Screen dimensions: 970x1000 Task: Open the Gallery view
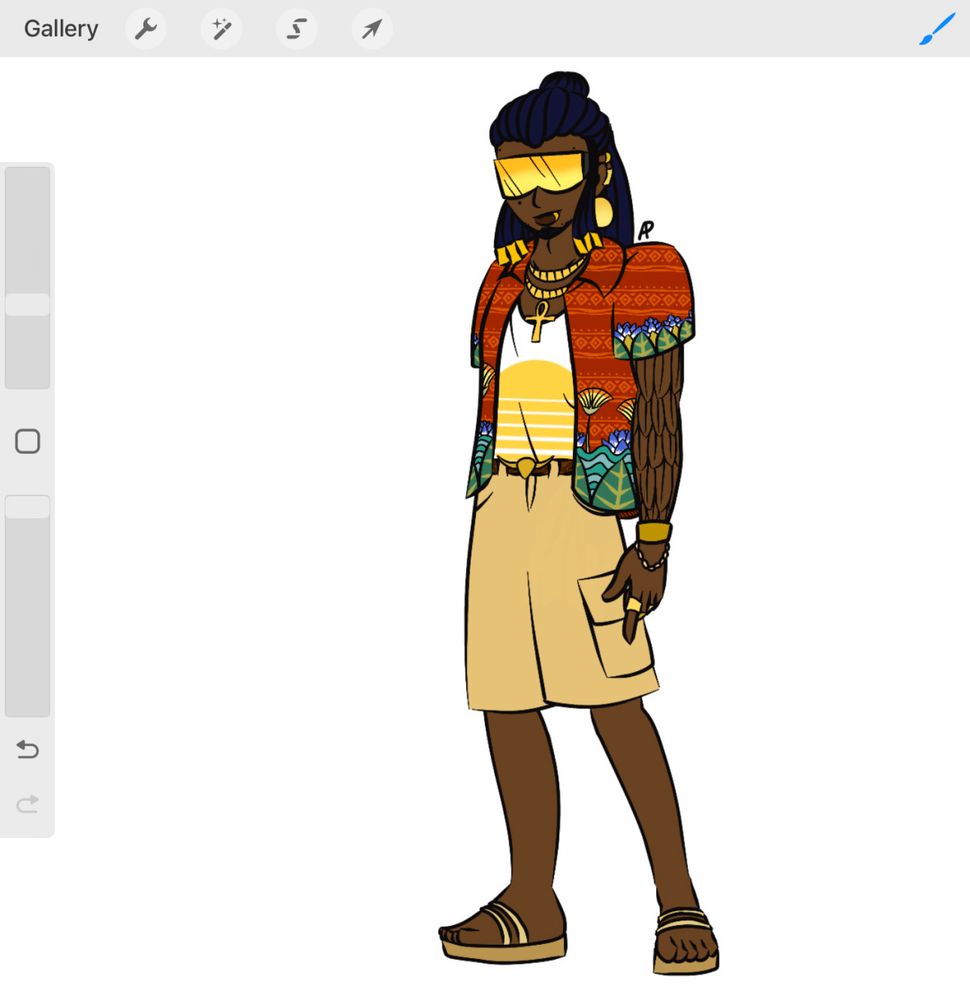pos(61,29)
